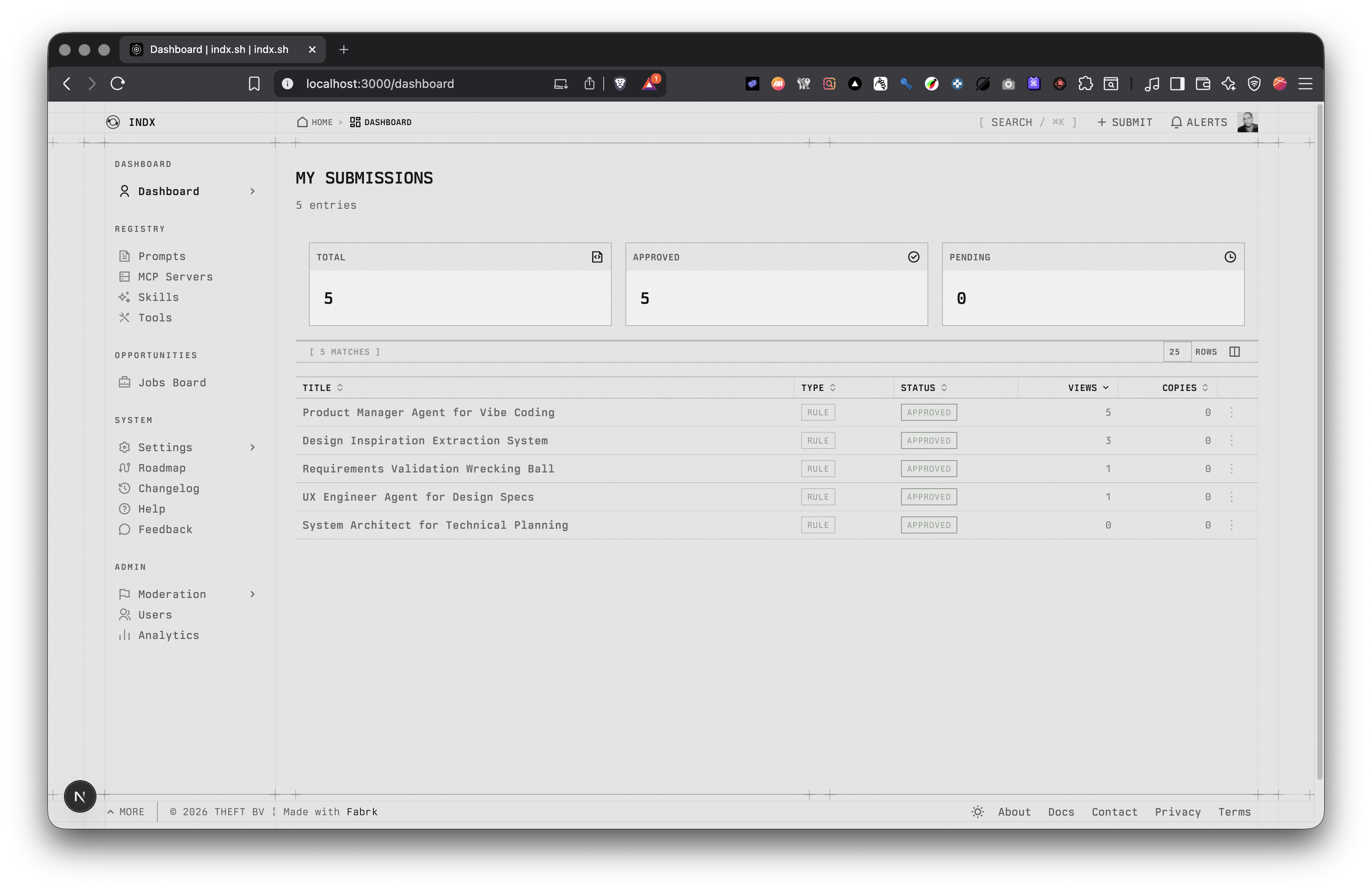This screenshot has width=1372, height=892.
Task: Click the INDX logo in the header
Action: 131,122
